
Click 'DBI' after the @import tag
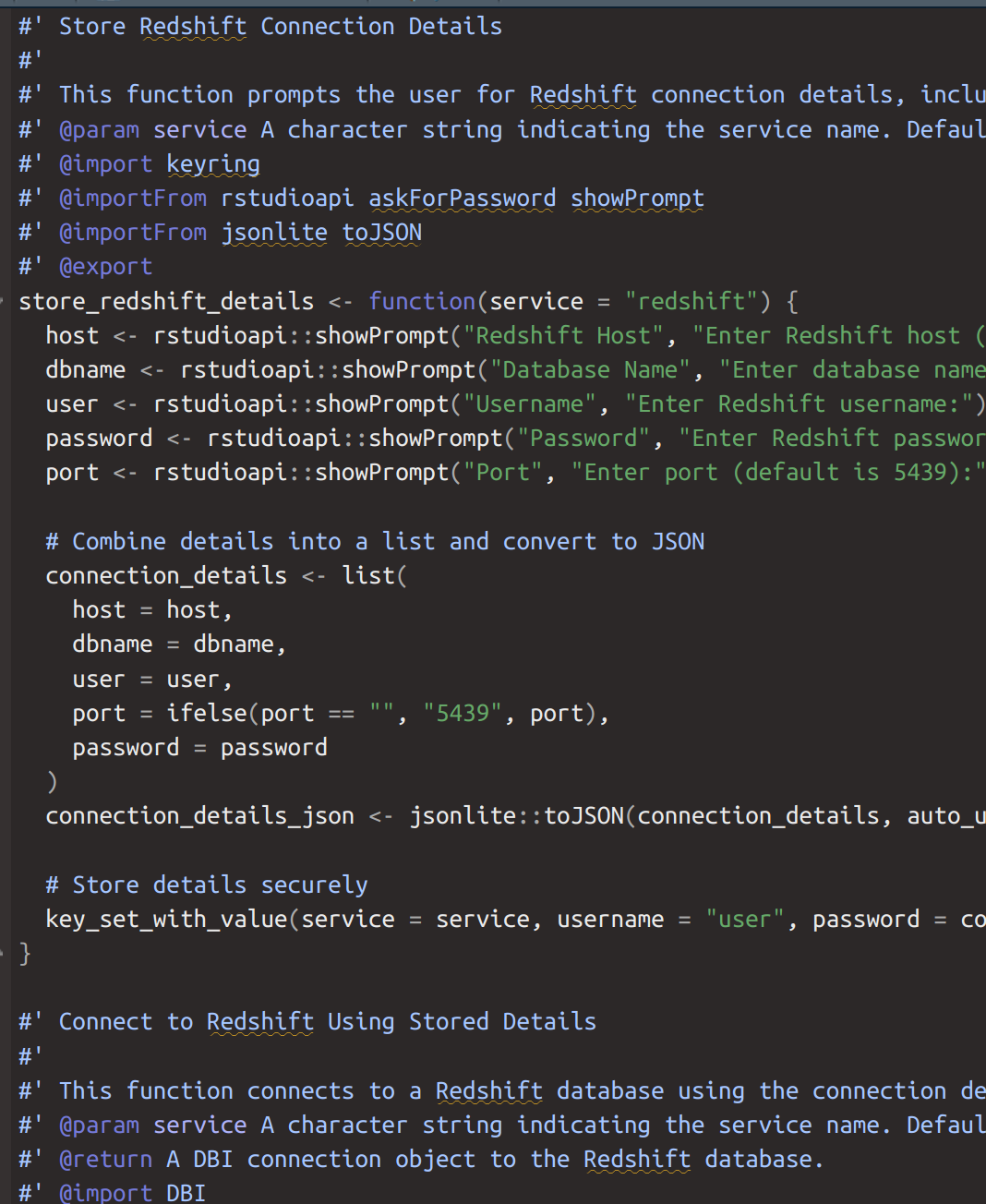[x=186, y=1194]
